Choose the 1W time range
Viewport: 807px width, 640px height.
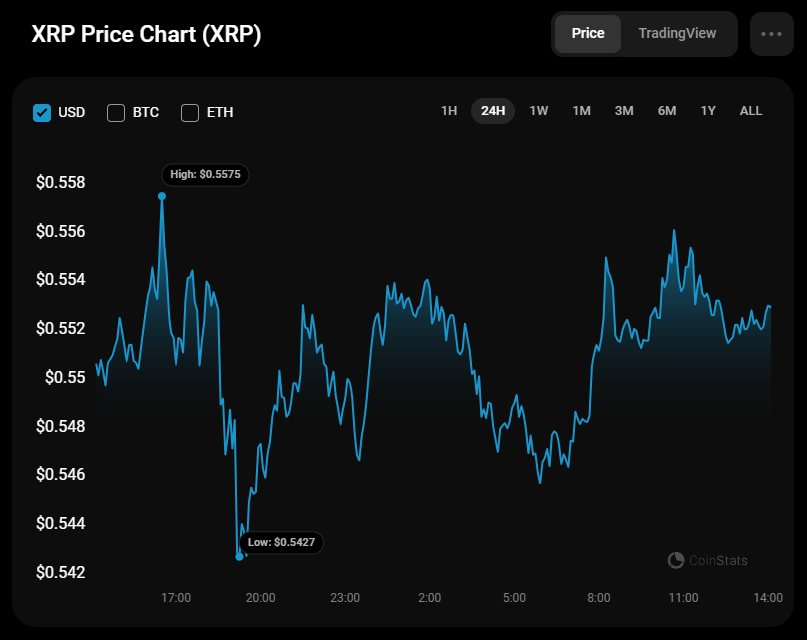click(539, 111)
